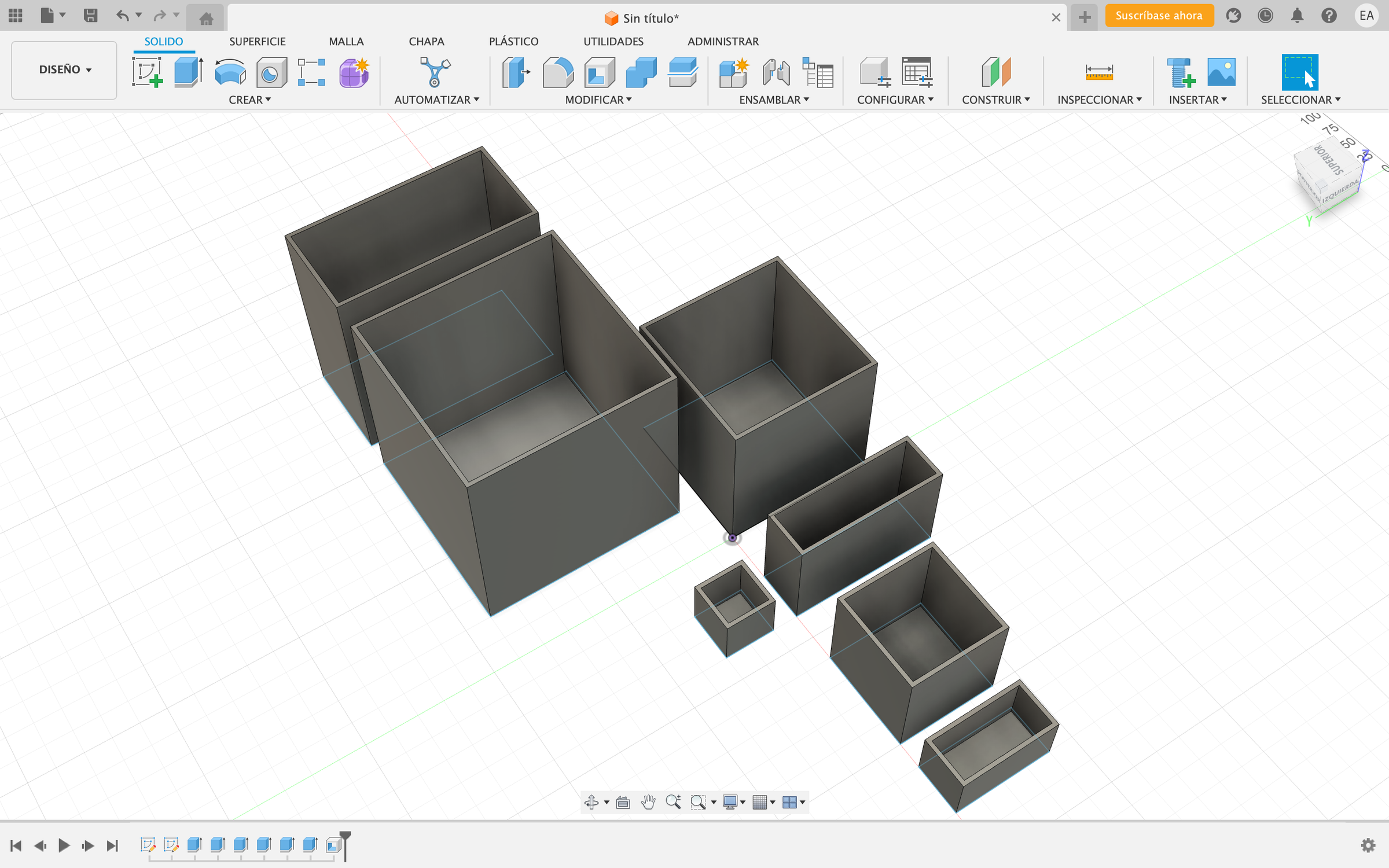Open the Data Panel grid icon

point(16,16)
